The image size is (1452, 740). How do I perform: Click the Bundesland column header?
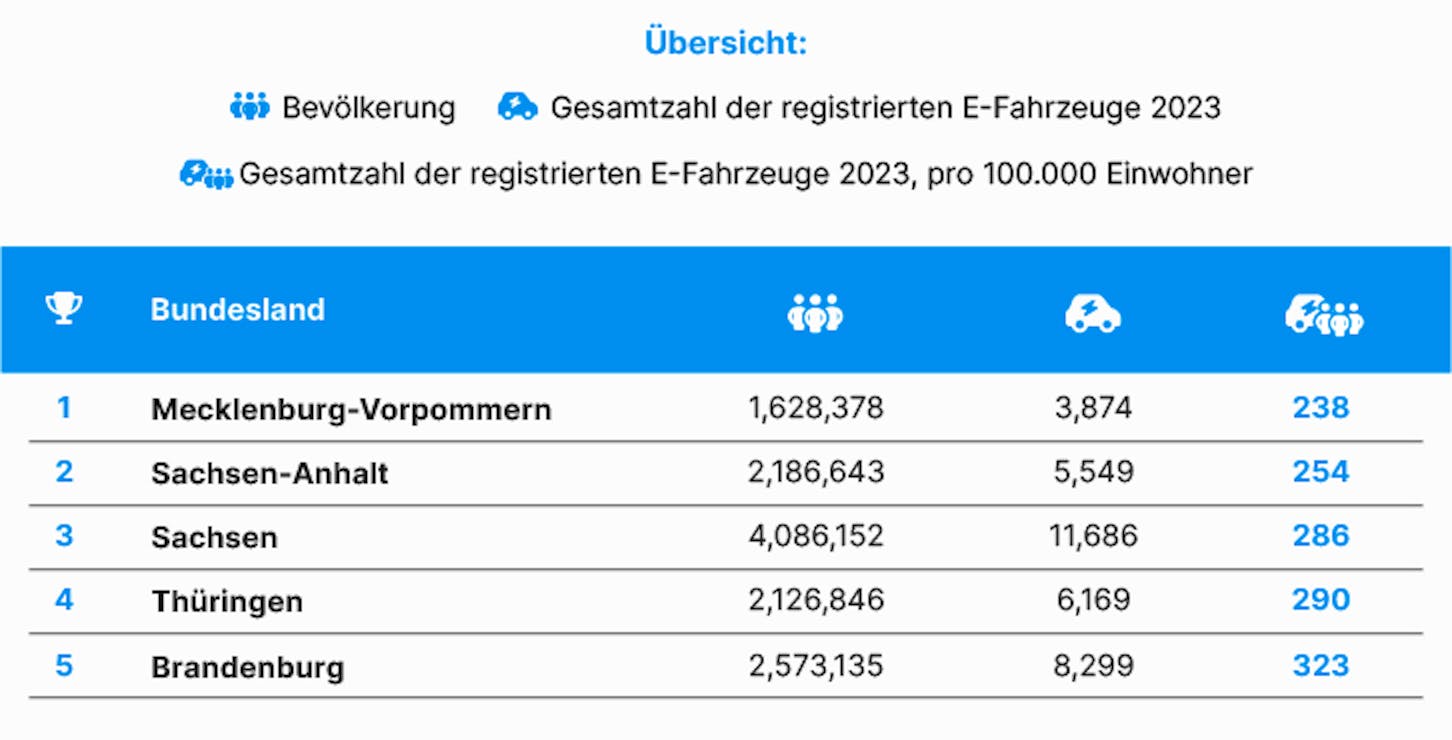[238, 310]
